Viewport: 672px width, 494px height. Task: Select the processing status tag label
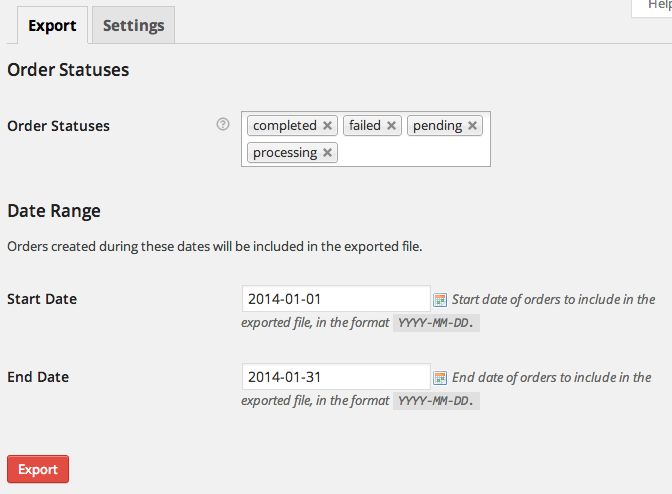point(285,153)
